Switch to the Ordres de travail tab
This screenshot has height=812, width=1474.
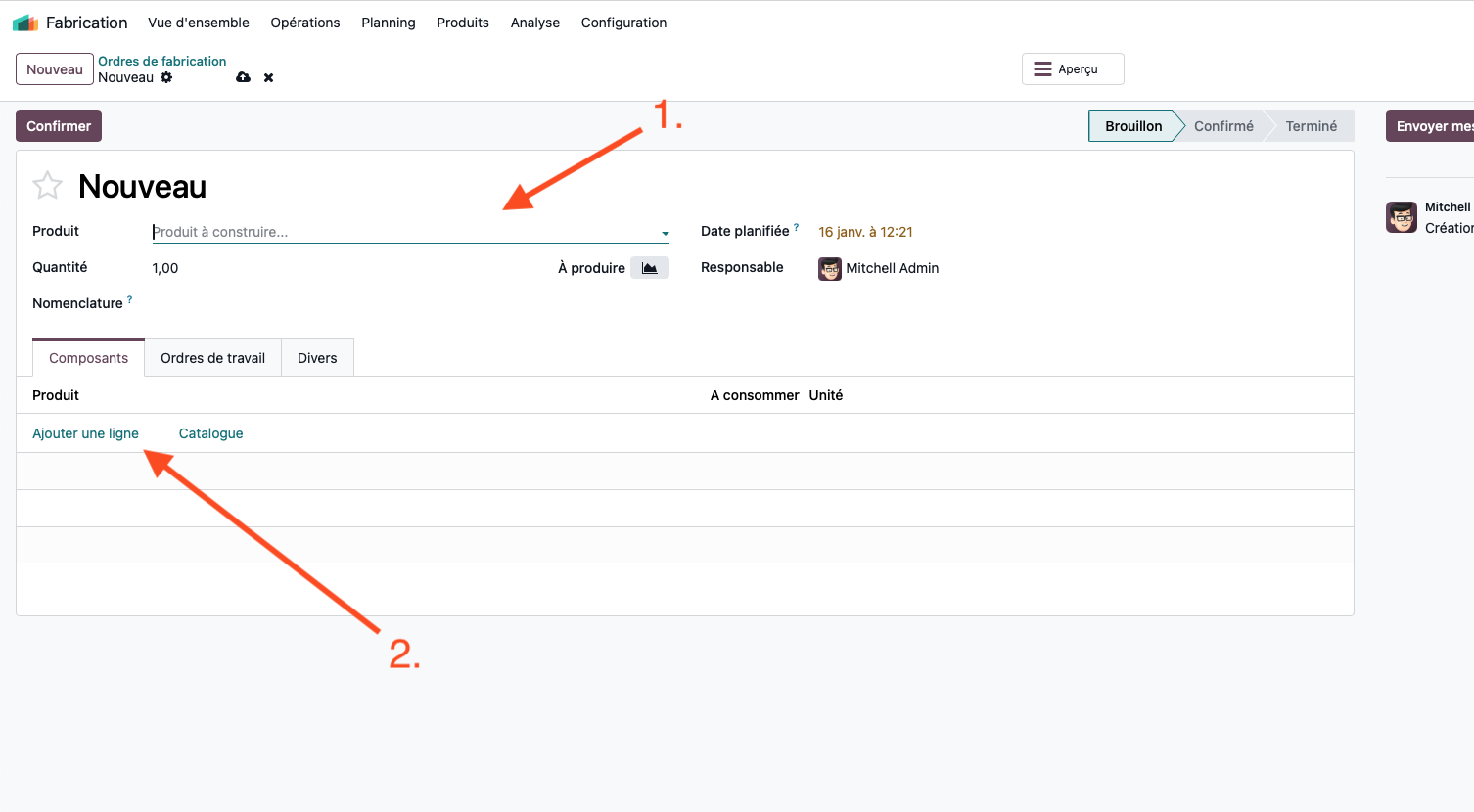pos(212,358)
